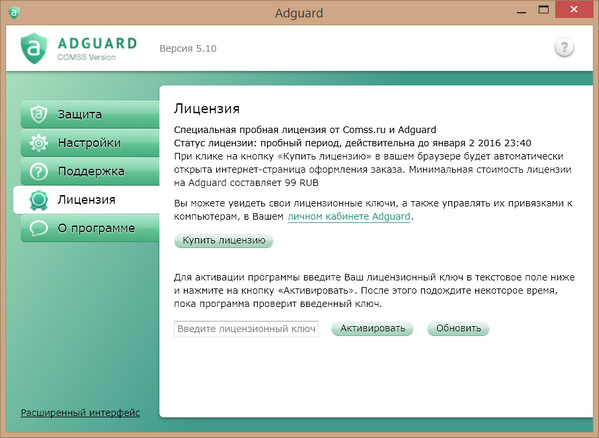Click the award badge icon beside Лицензия
599x438 pixels.
(x=39, y=200)
